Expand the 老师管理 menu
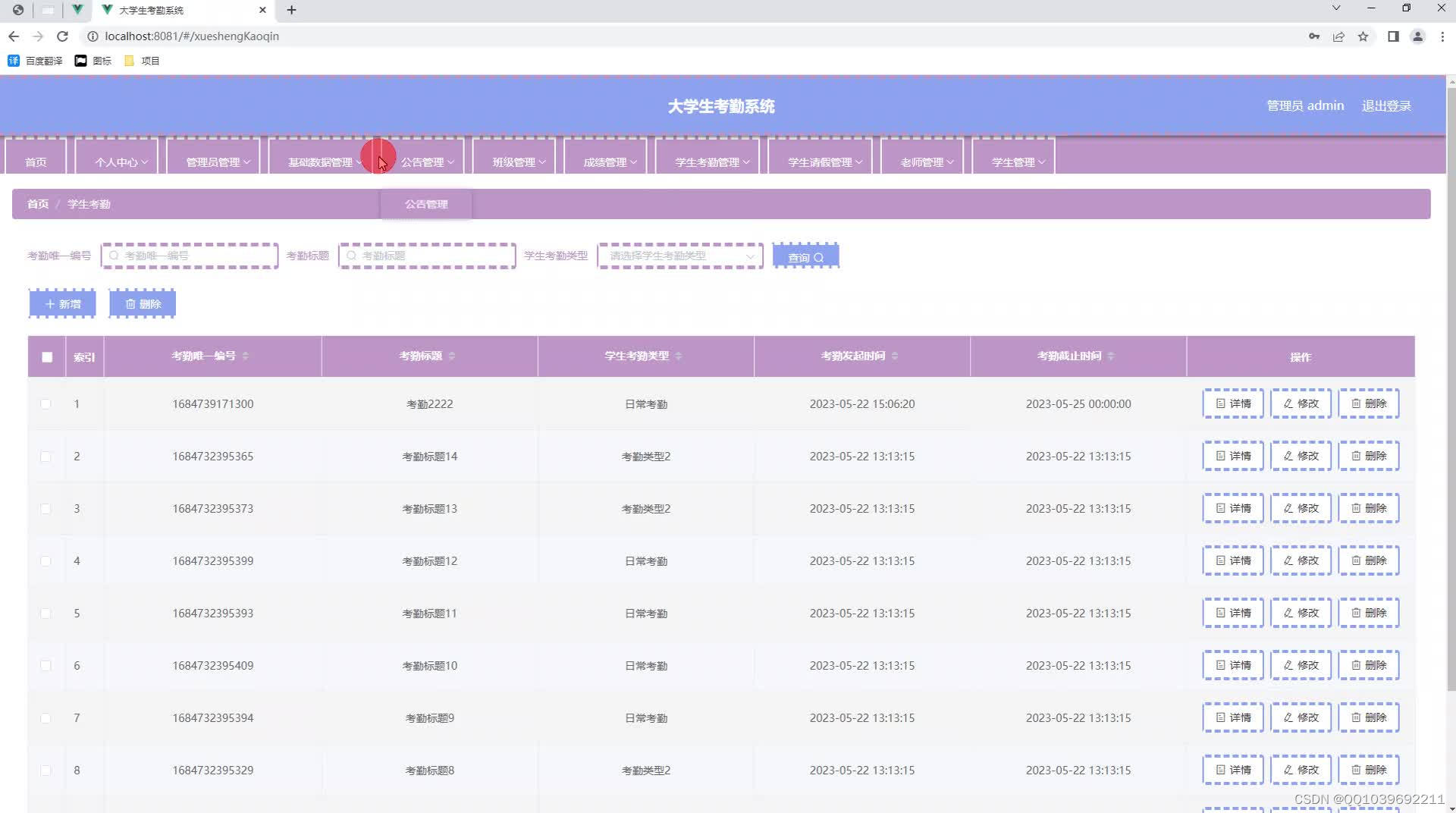 tap(922, 157)
